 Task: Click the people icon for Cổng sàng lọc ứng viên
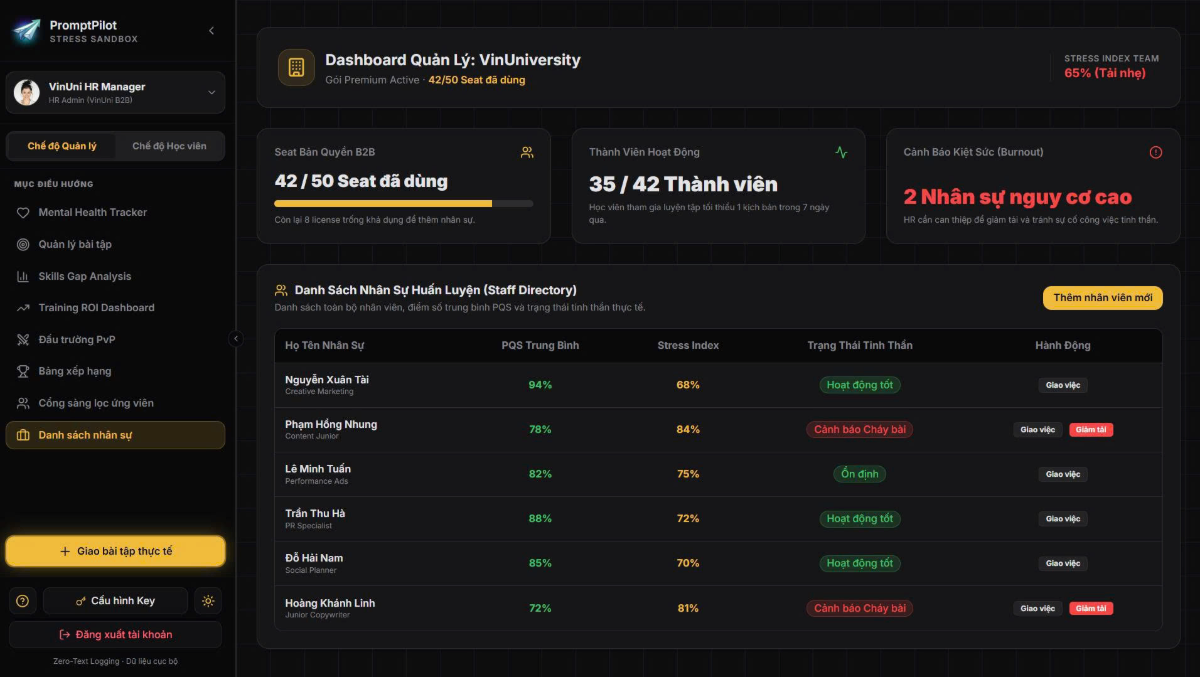[23, 403]
